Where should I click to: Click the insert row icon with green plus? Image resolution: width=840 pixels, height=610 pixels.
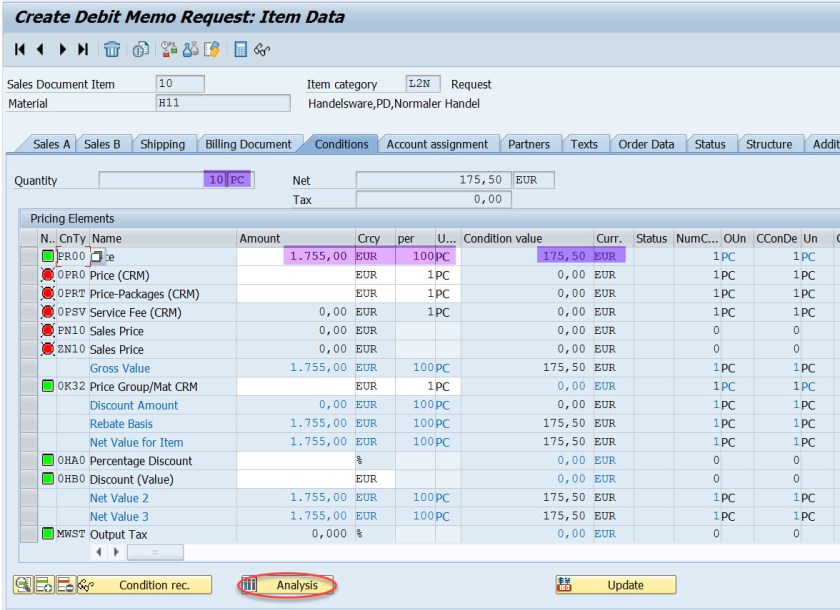point(44,585)
